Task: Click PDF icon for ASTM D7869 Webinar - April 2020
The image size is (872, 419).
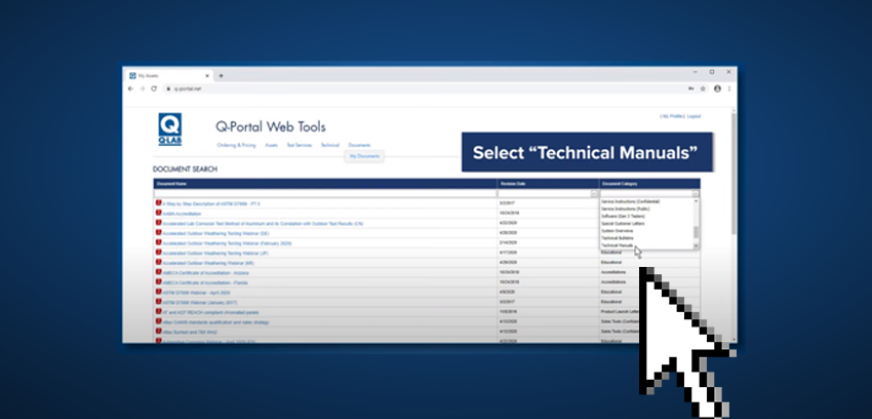Action: coord(158,292)
